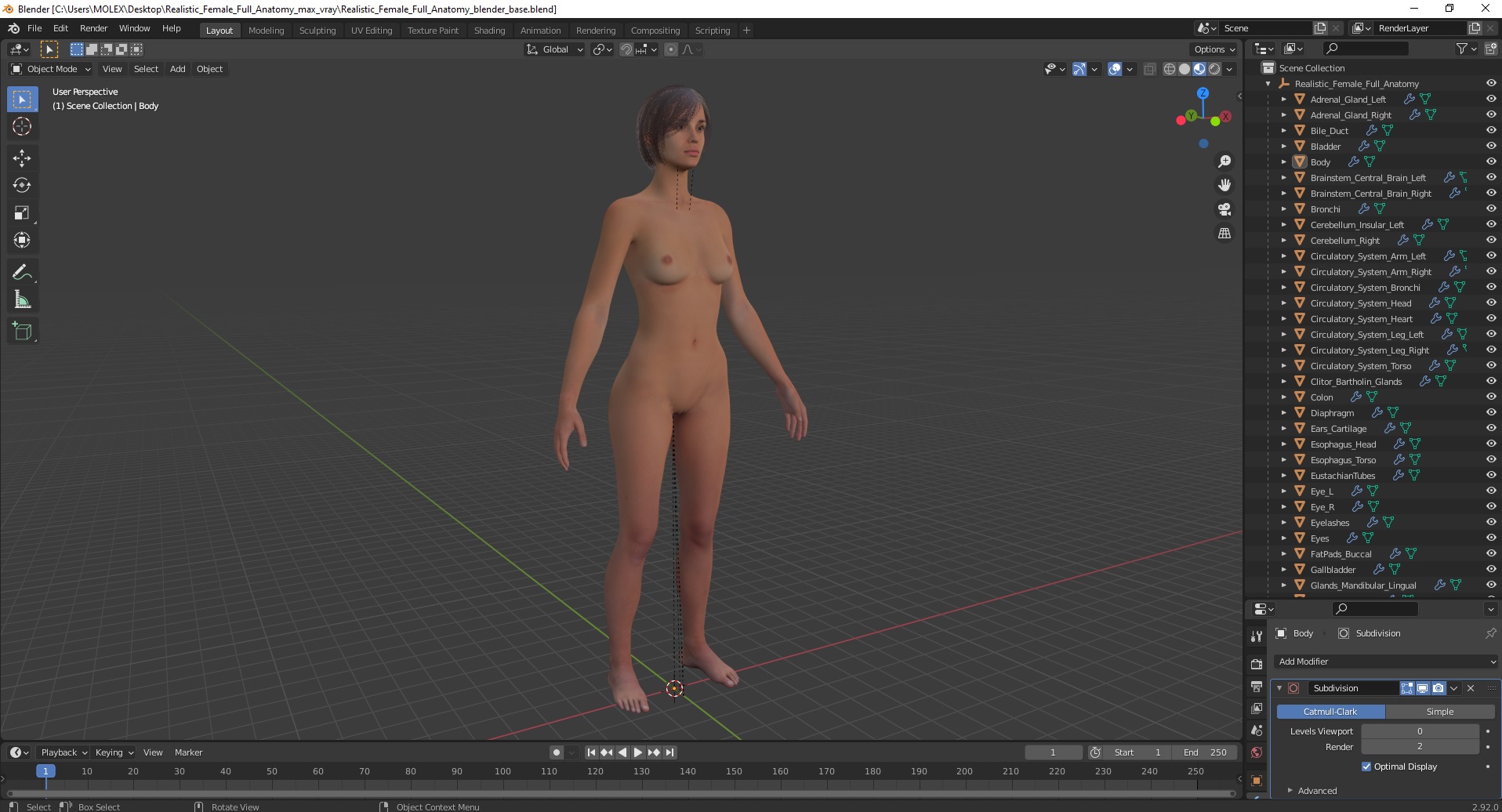Hide the Diaphragm object visibility eye
Screen dimensions: 1502x812
tap(1491, 412)
